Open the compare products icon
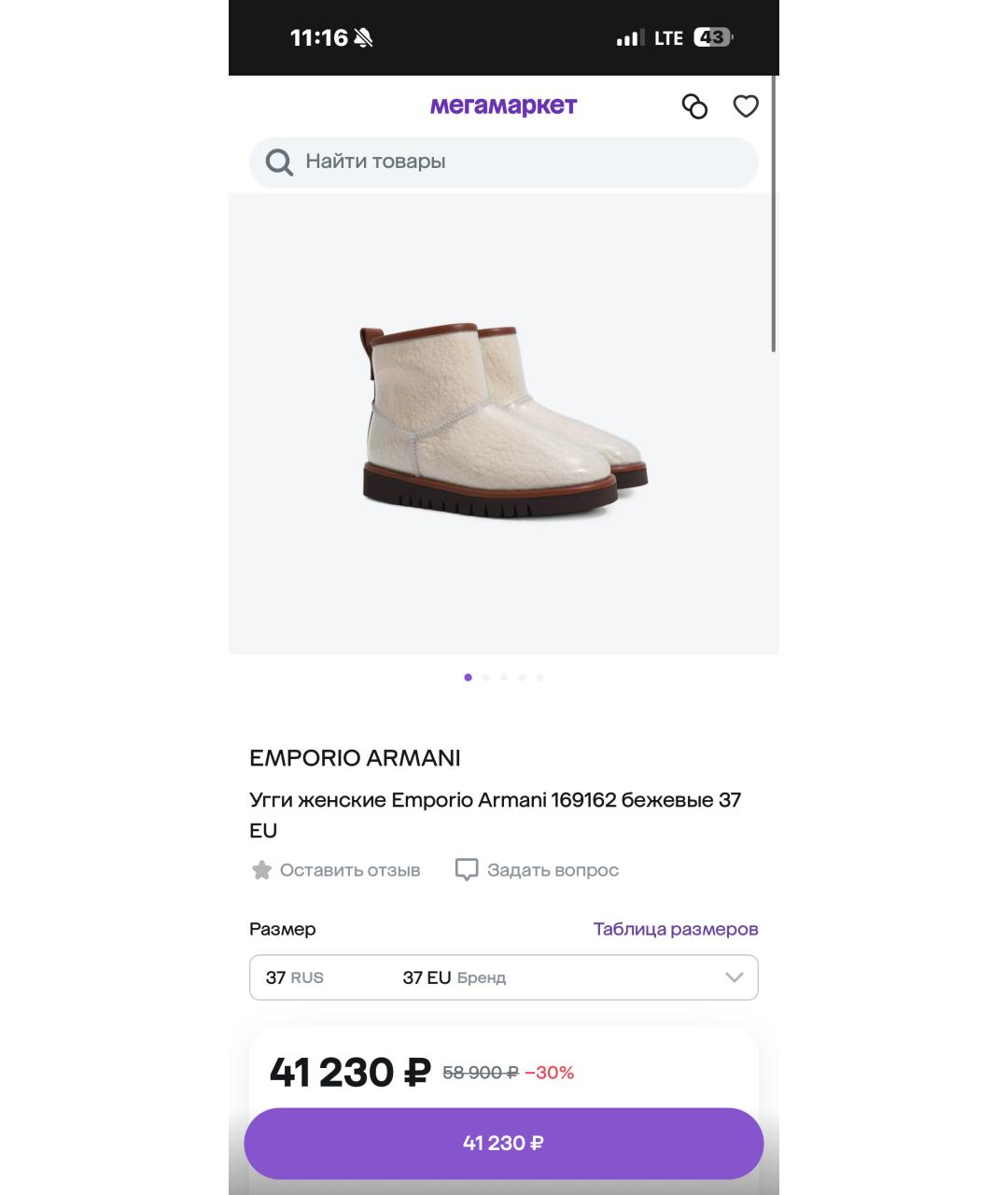1008x1195 pixels. (x=694, y=107)
